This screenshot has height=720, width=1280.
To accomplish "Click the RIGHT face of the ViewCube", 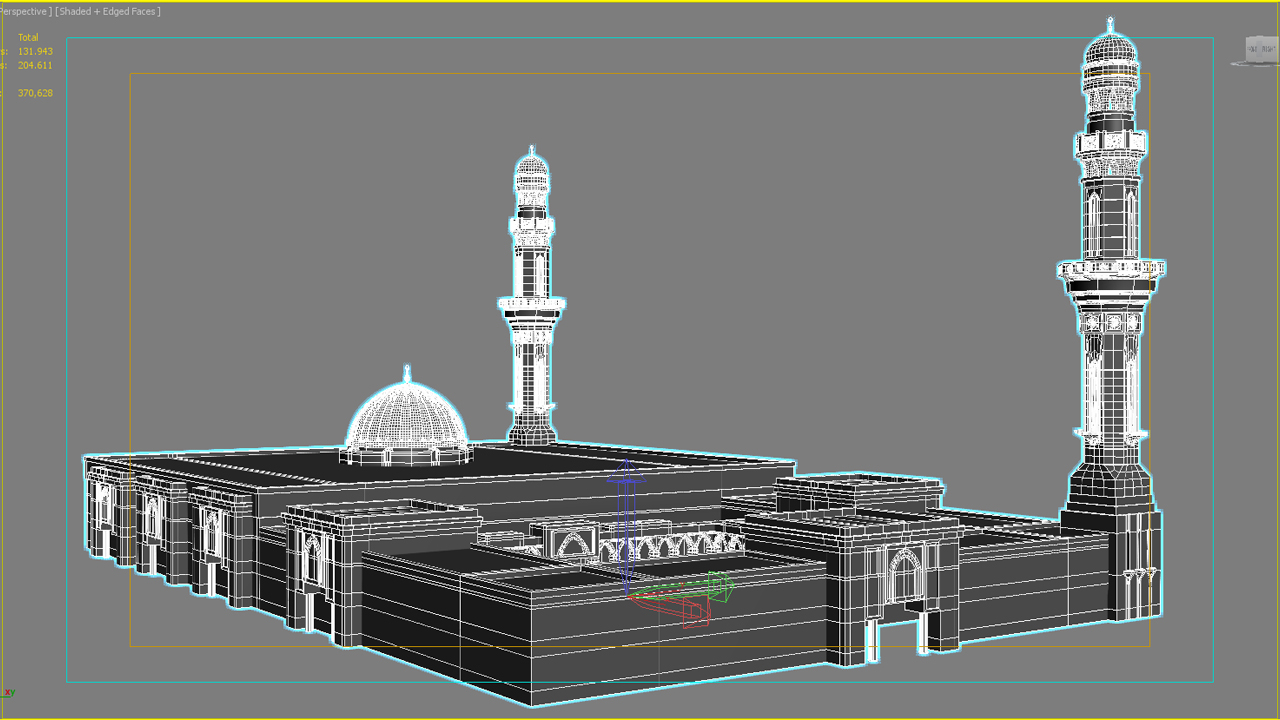I will pos(1269,48).
